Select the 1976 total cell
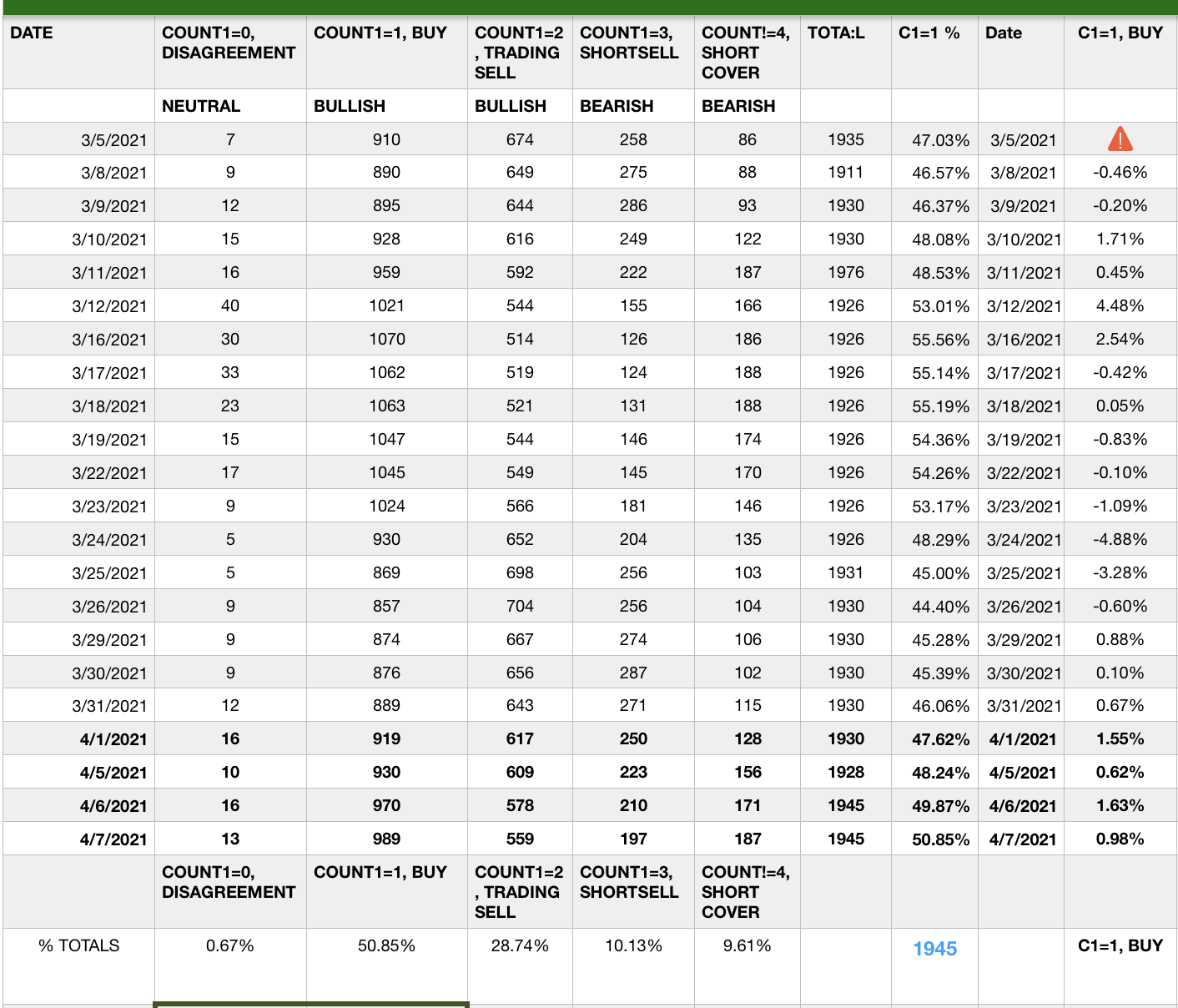The width and height of the screenshot is (1178, 1008). coord(846,273)
